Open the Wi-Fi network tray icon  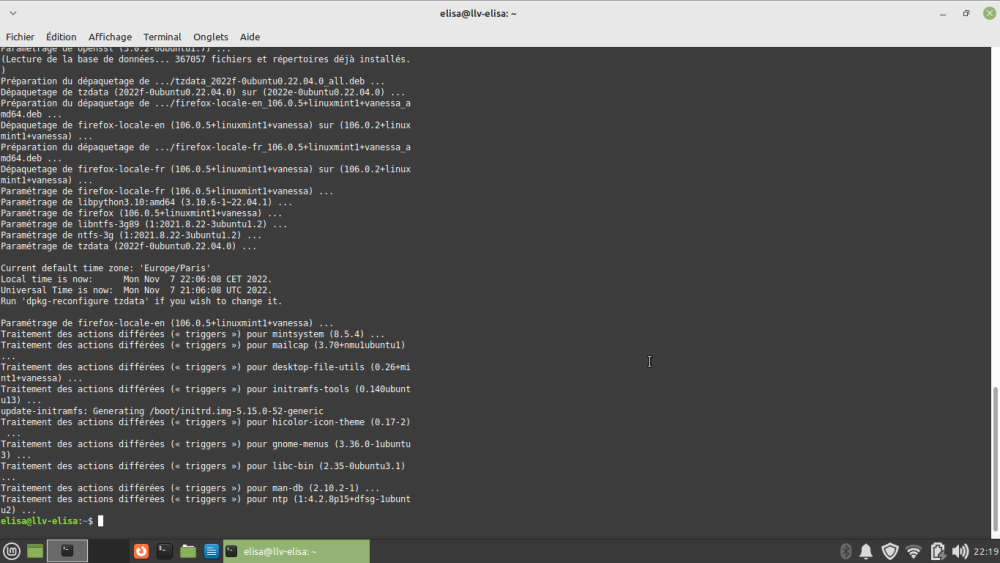pyautogui.click(x=913, y=551)
